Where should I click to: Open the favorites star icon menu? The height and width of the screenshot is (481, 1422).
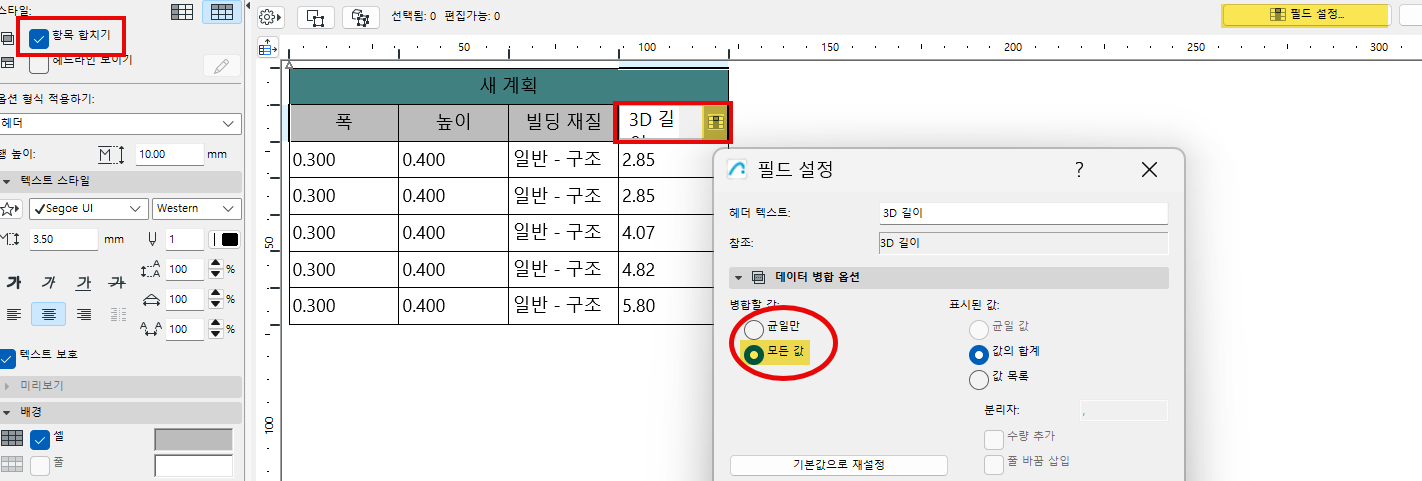[10, 209]
